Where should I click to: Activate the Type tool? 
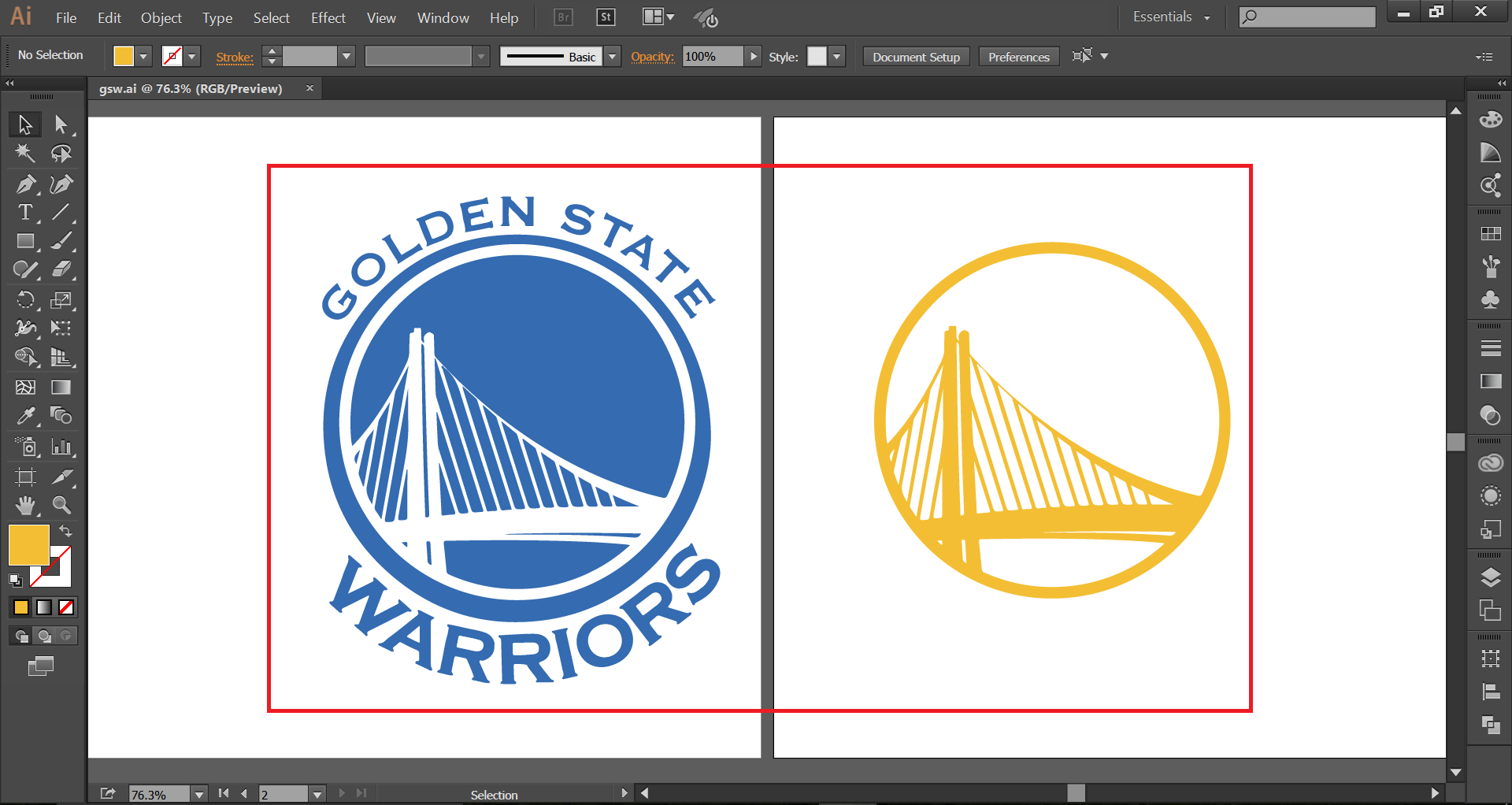(25, 212)
